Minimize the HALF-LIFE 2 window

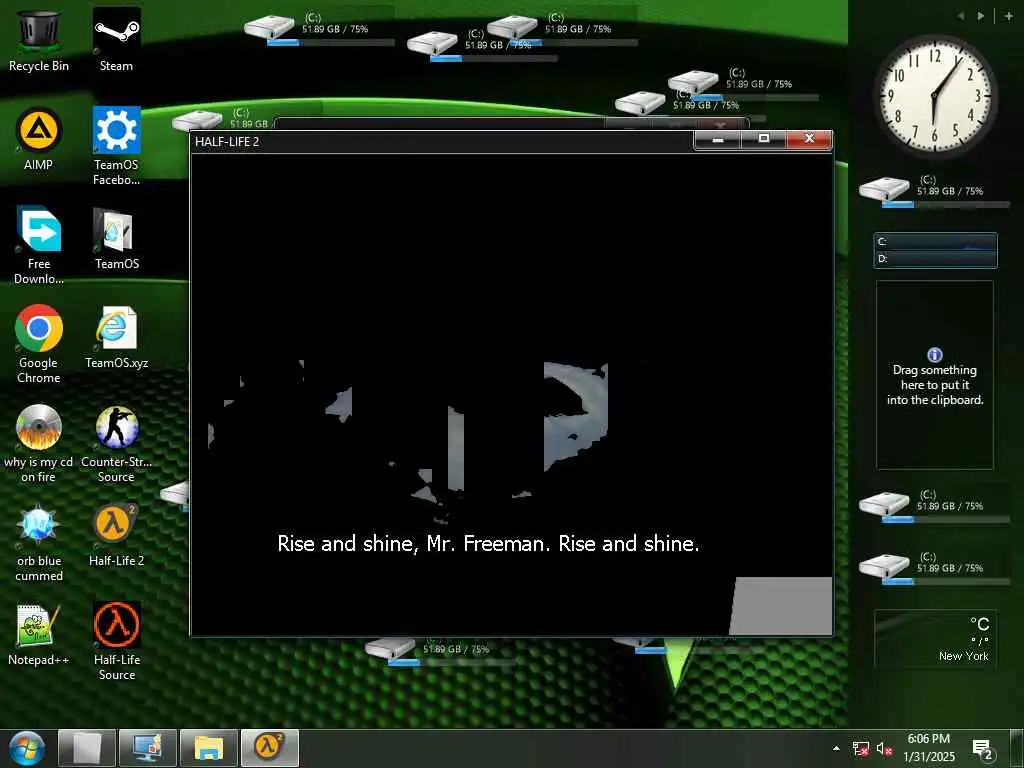[717, 140]
